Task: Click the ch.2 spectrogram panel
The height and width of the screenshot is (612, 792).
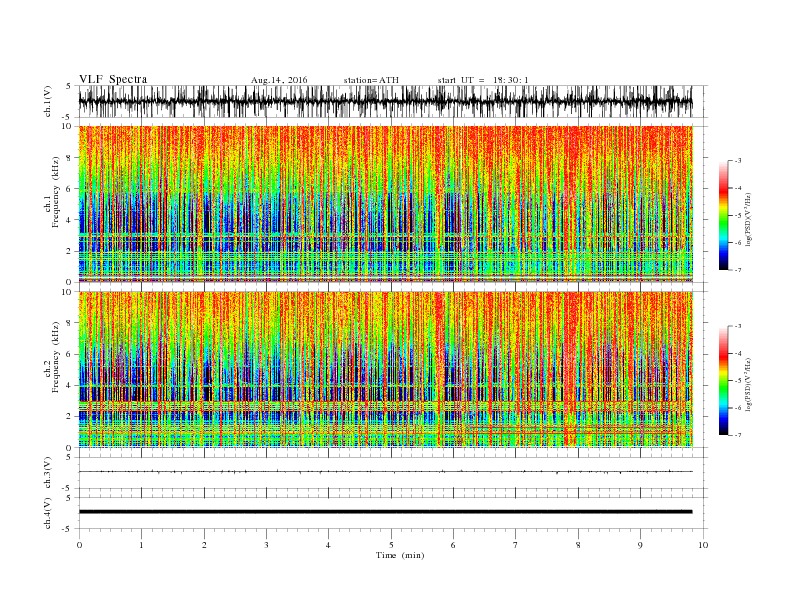Action: pyautogui.click(x=385, y=370)
